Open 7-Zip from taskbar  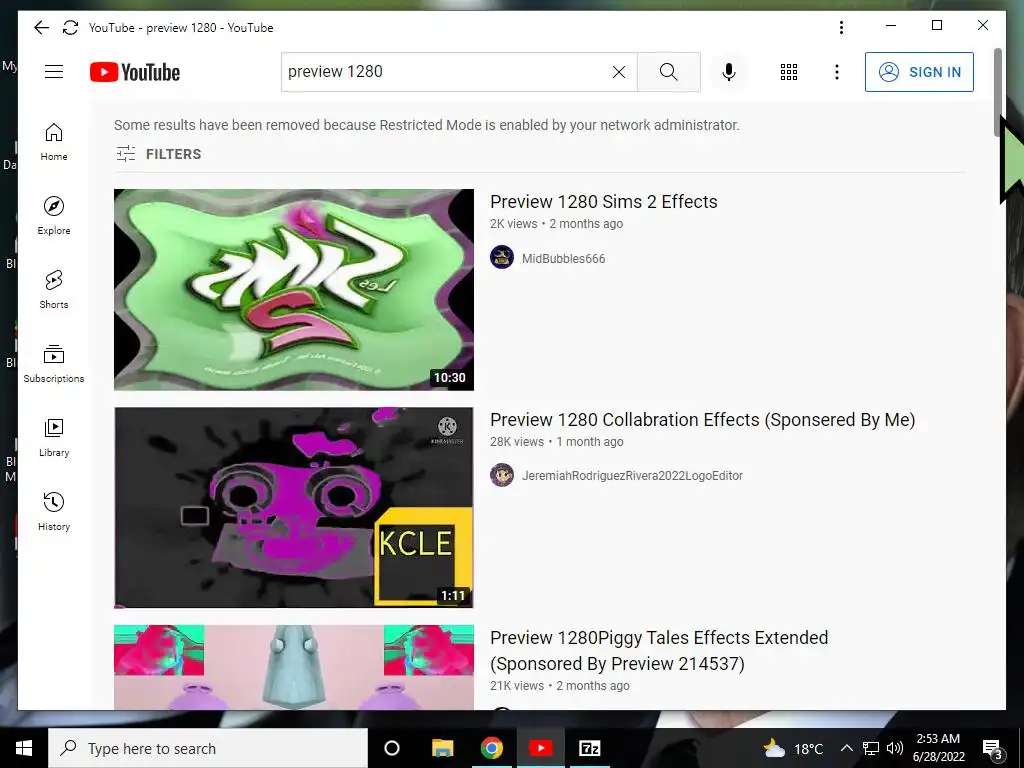point(590,748)
